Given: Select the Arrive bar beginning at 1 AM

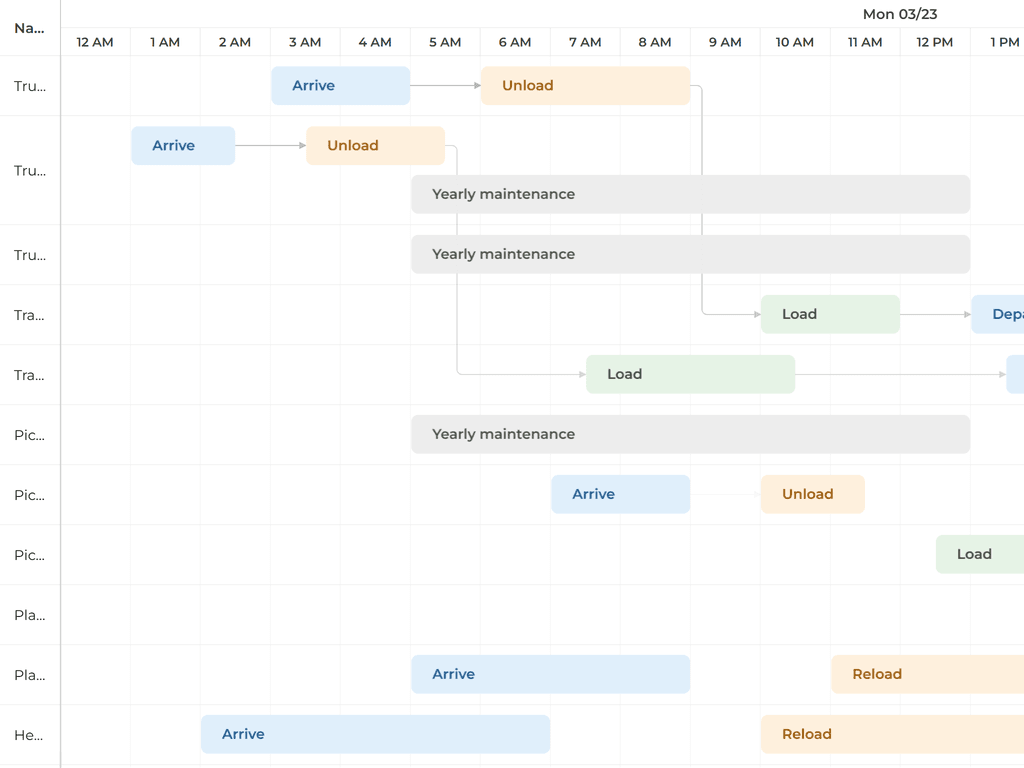Looking at the screenshot, I should tap(182, 145).
